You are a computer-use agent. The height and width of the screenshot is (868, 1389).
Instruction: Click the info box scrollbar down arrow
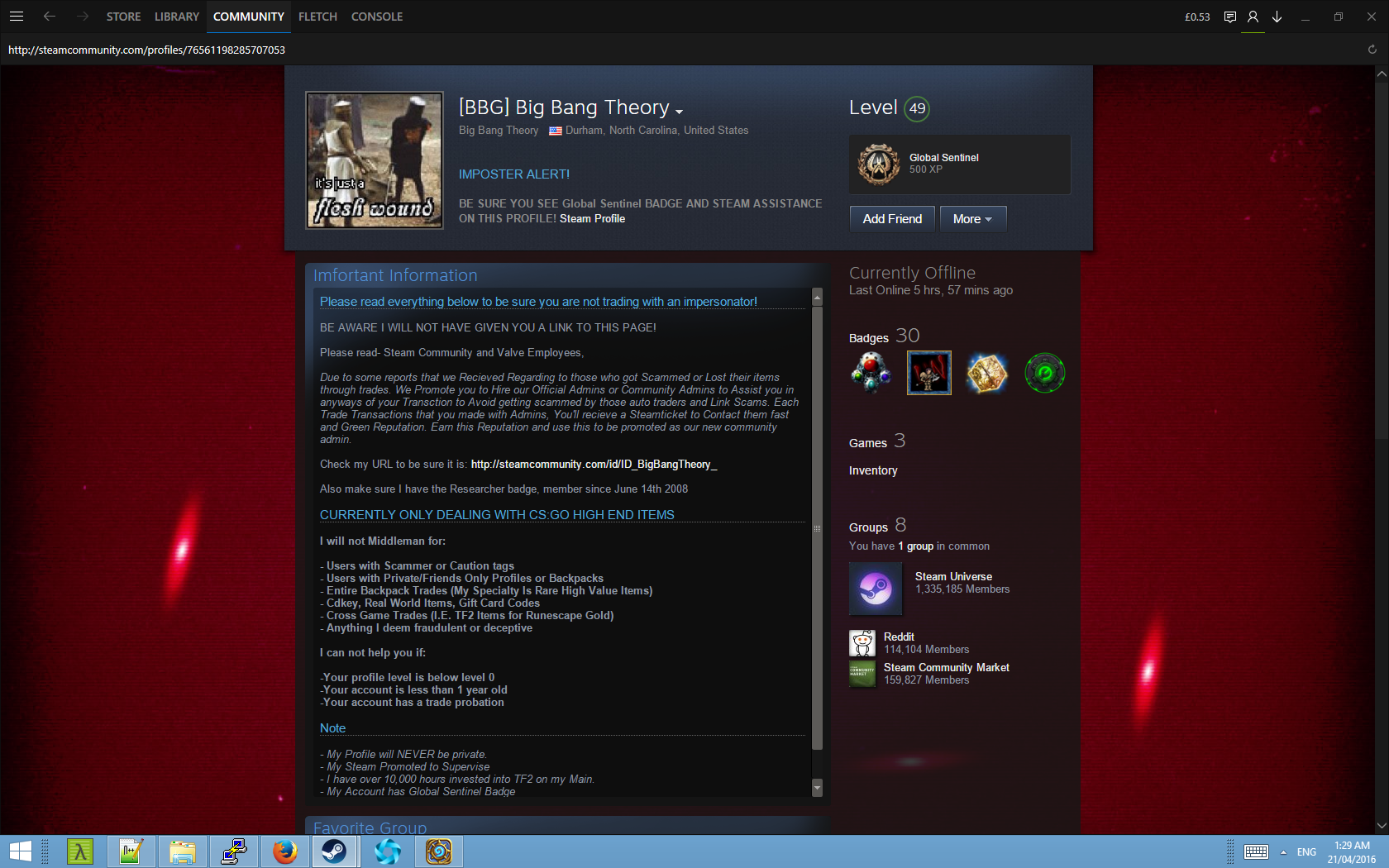pyautogui.click(x=818, y=788)
